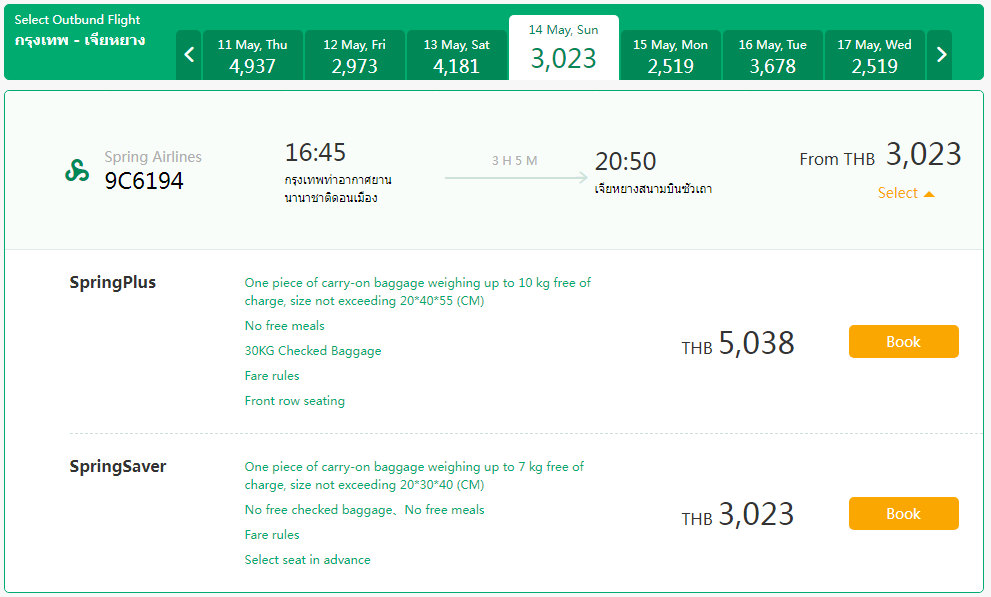Screen dimensions: 991x597
Task: Collapse fare options via Select
Action: (x=906, y=193)
